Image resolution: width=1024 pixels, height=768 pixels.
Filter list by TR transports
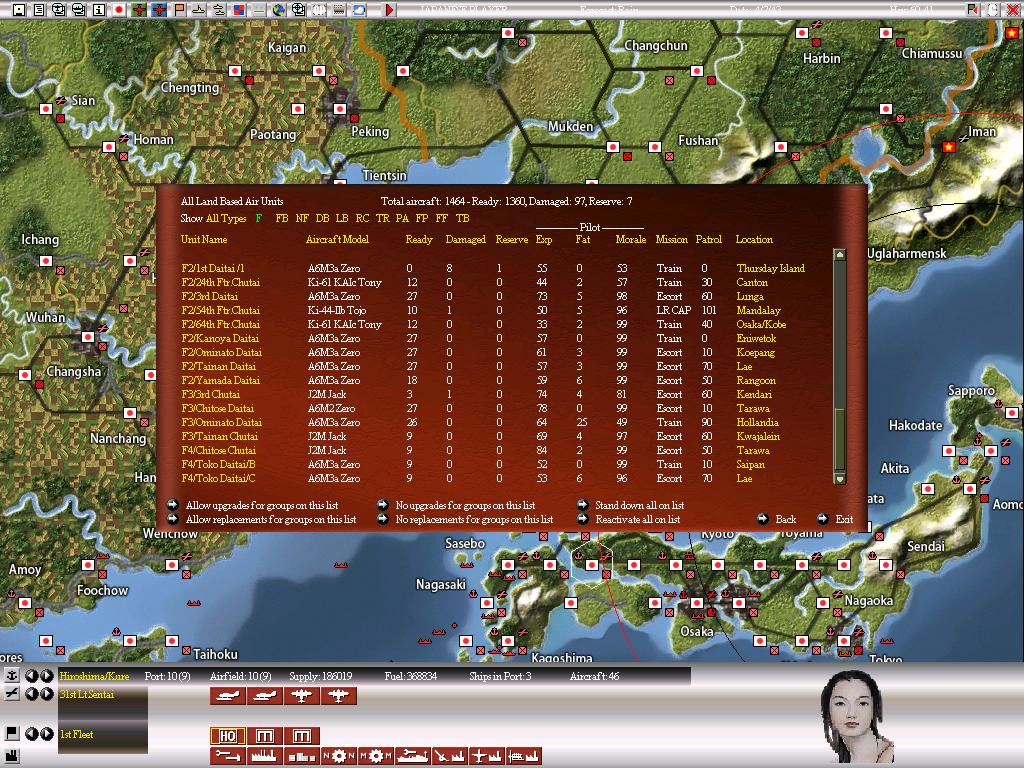click(382, 218)
